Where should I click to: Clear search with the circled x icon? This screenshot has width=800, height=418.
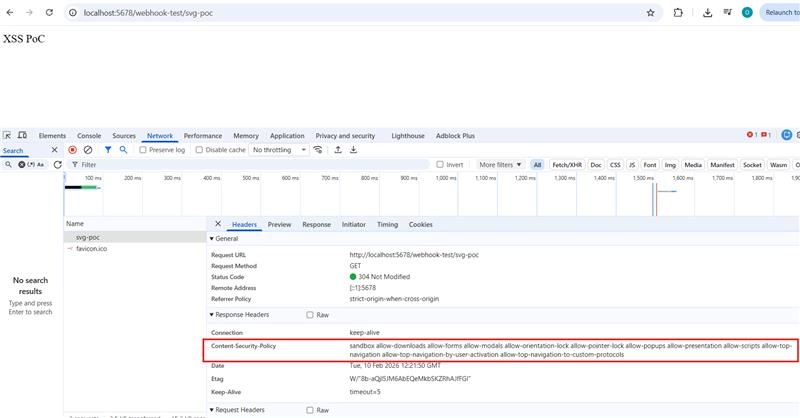(x=22, y=164)
